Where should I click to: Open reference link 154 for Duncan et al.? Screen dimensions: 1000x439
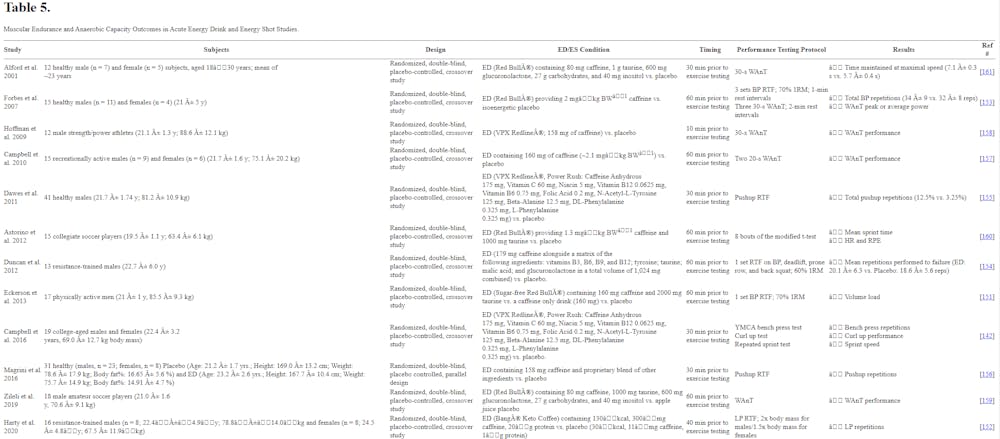click(x=986, y=267)
